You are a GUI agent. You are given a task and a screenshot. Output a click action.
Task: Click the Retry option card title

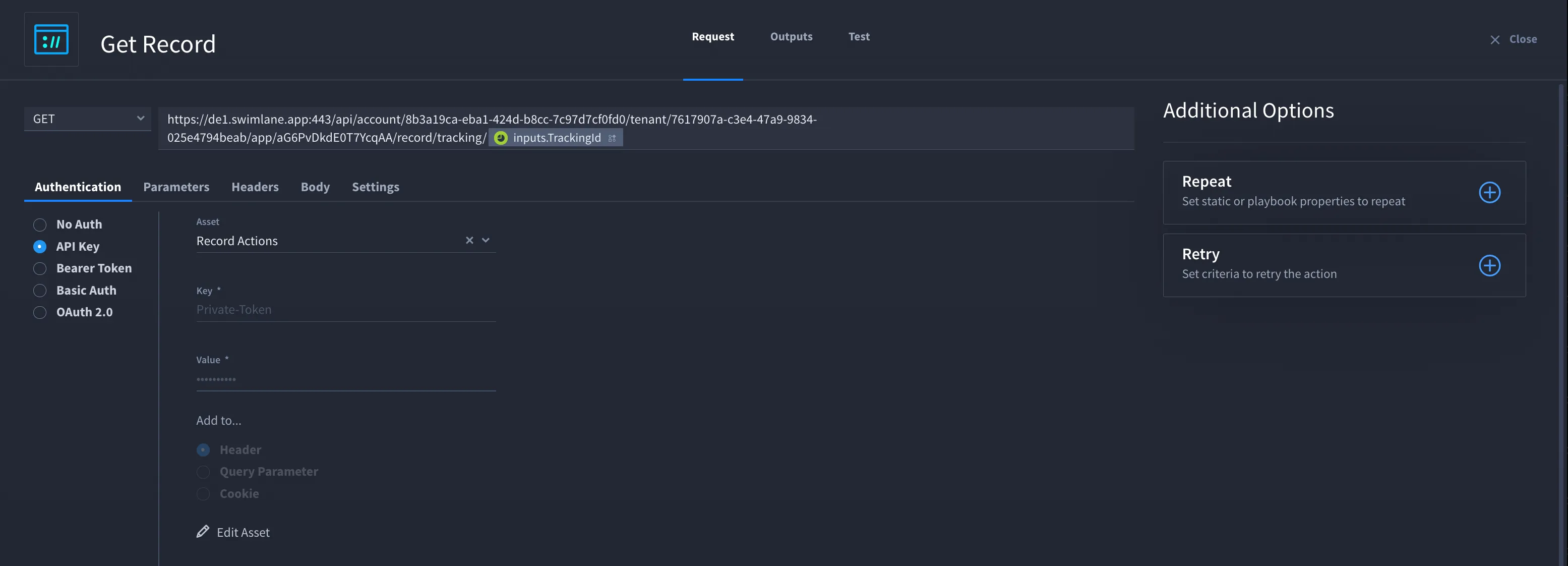[1200, 254]
